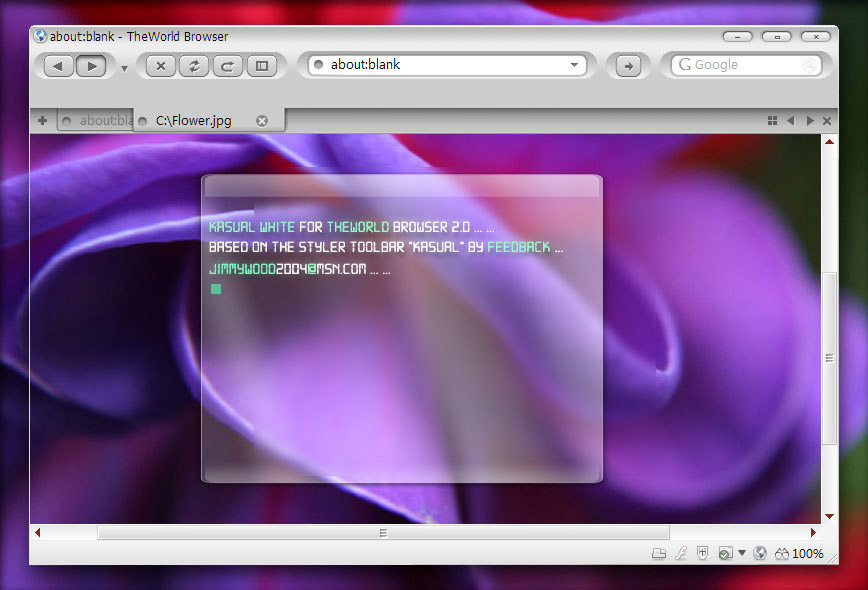This screenshot has width=868, height=590.
Task: Click the window with checkmark status icon
Action: point(725,553)
